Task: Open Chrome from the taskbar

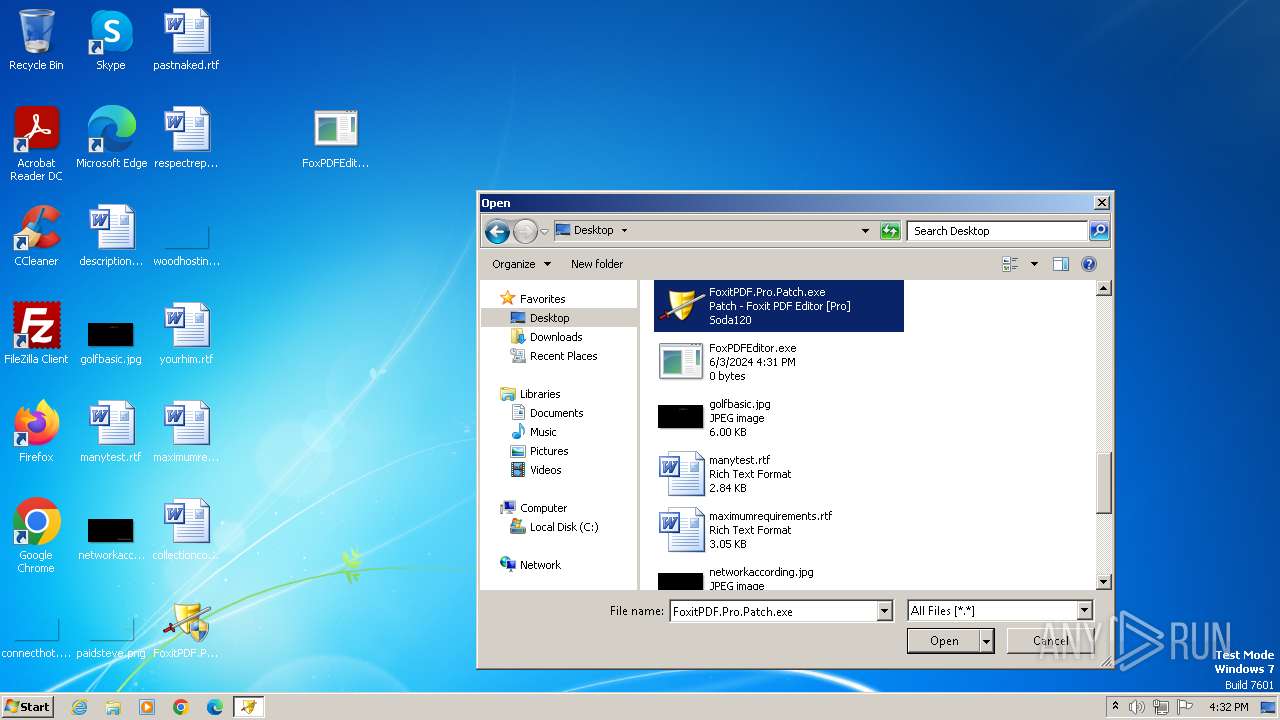Action: coord(181,707)
